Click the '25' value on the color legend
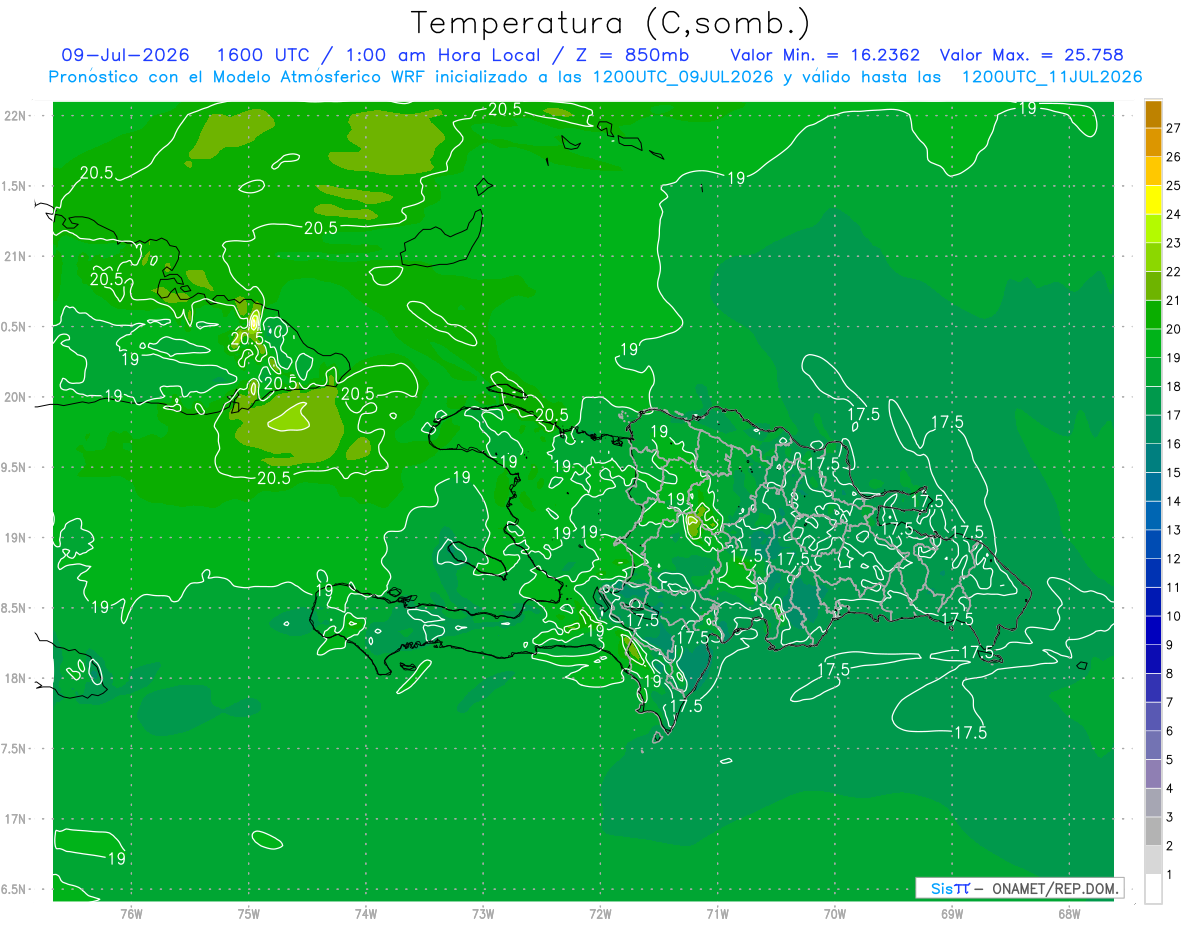This screenshot has width=1200, height=927. [x=1174, y=185]
